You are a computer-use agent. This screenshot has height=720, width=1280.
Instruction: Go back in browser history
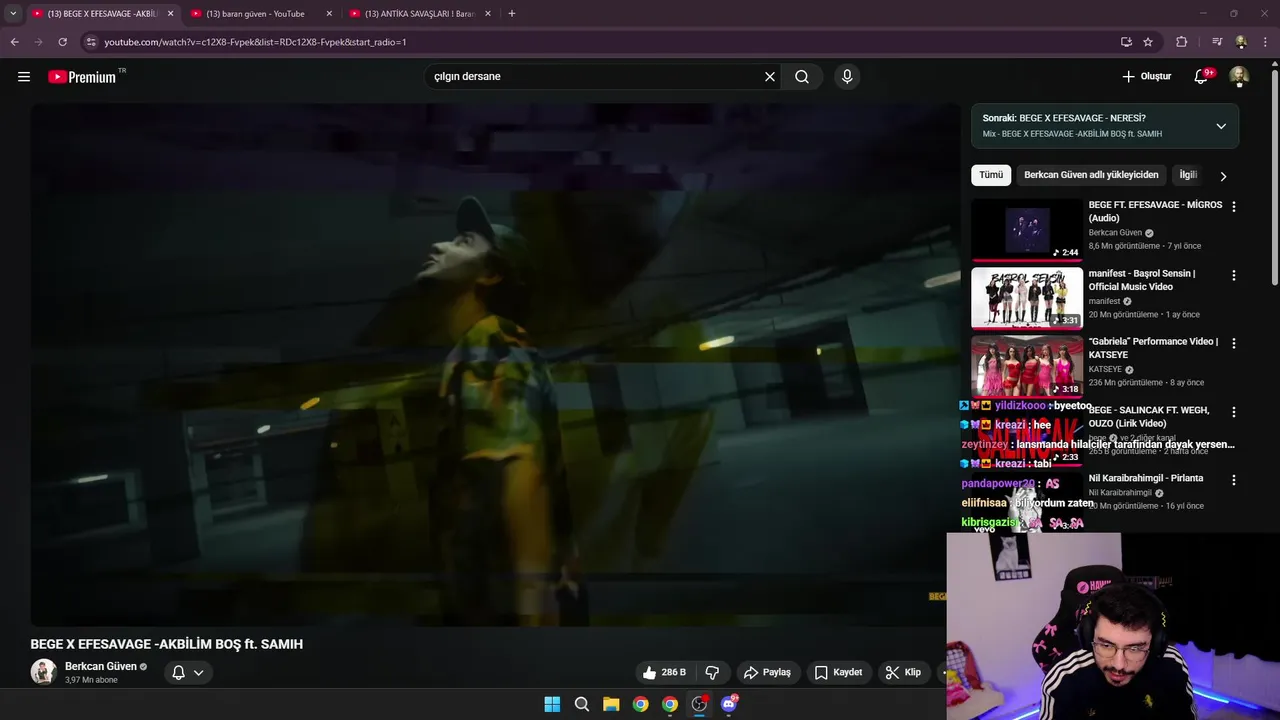tap(14, 42)
